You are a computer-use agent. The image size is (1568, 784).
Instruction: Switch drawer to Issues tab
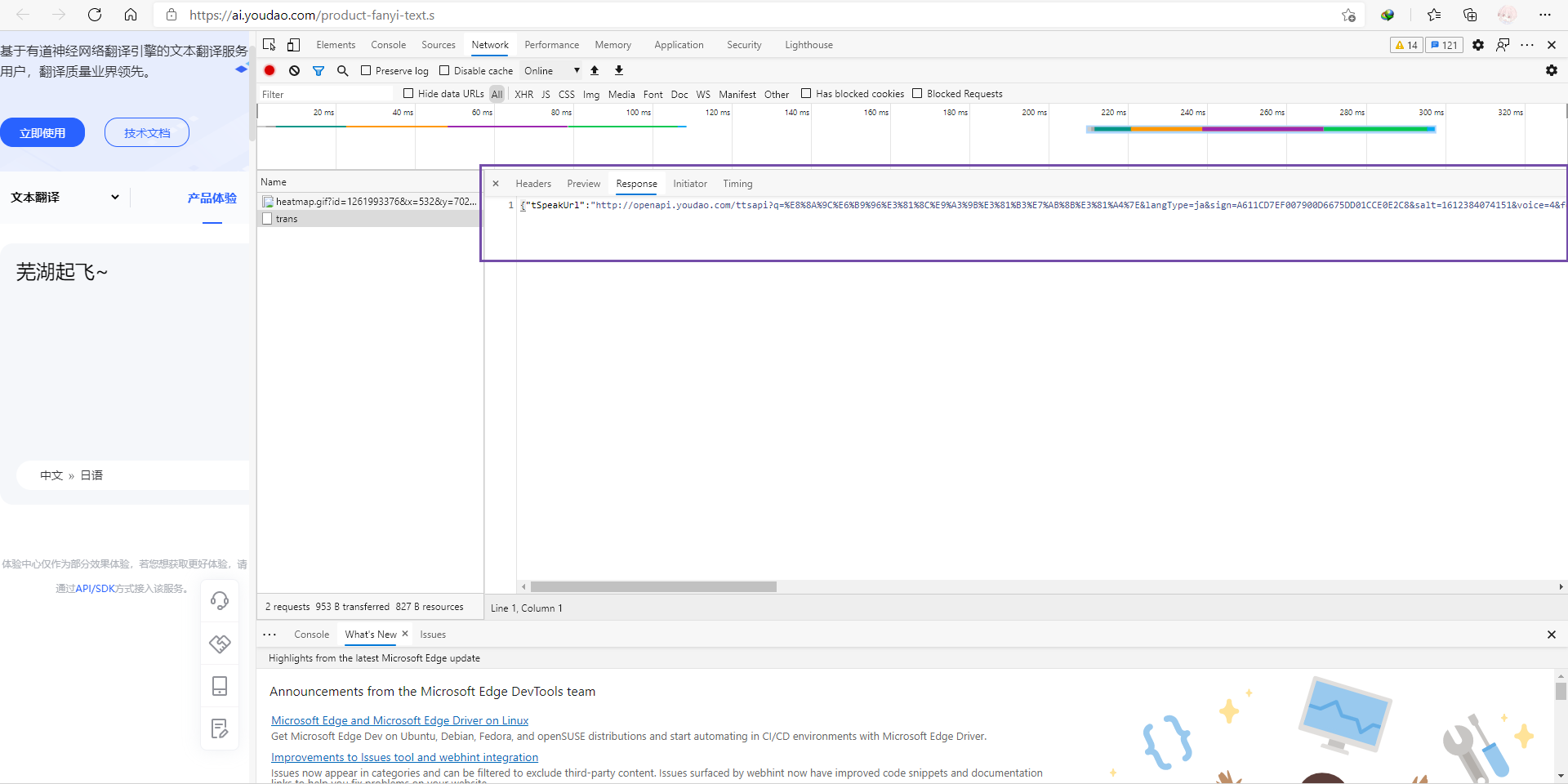pos(433,635)
